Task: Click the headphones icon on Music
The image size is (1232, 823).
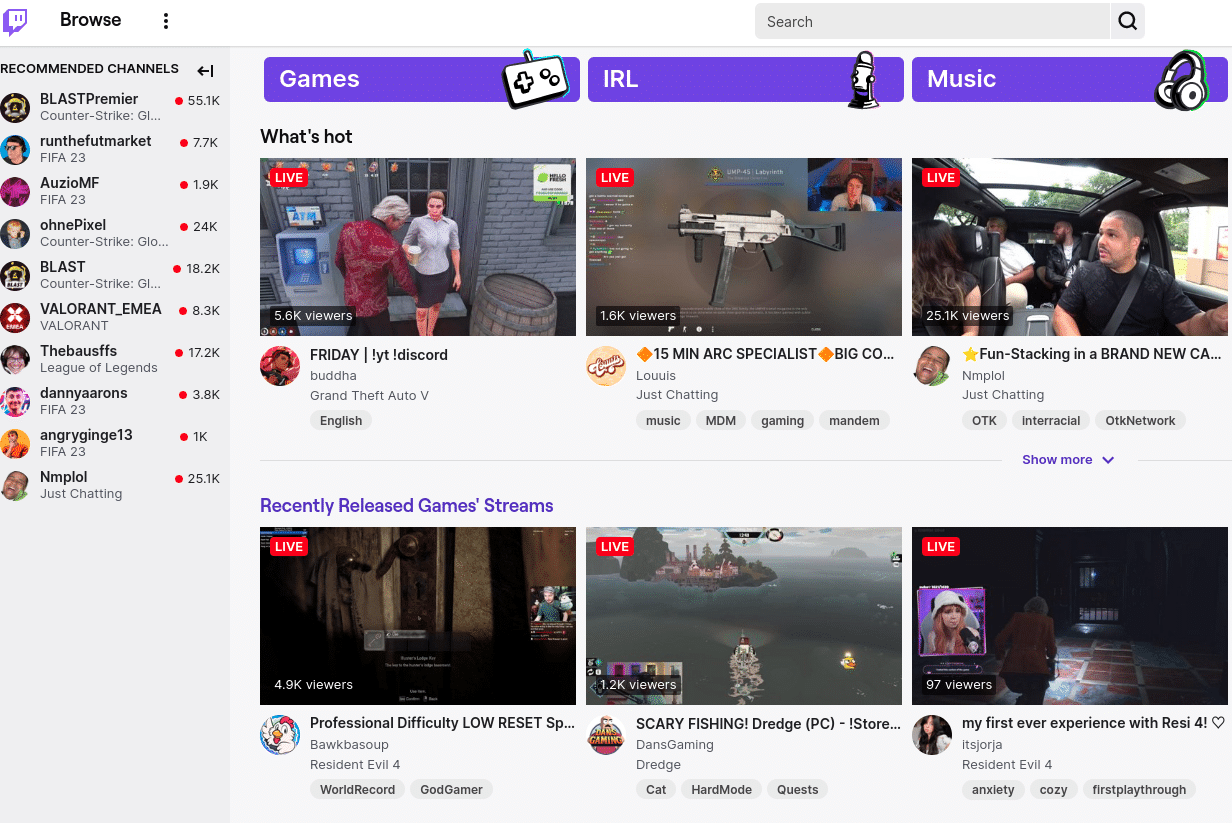Action: pyautogui.click(x=1181, y=80)
